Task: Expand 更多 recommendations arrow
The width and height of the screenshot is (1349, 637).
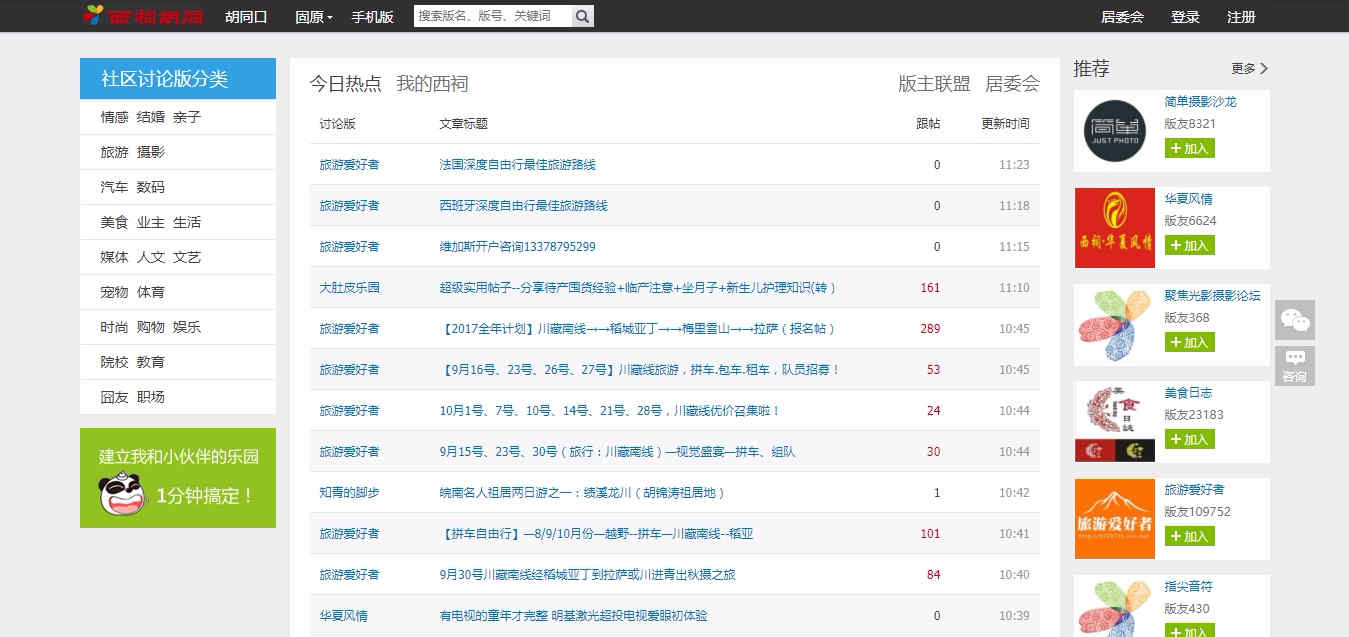Action: 1250,69
